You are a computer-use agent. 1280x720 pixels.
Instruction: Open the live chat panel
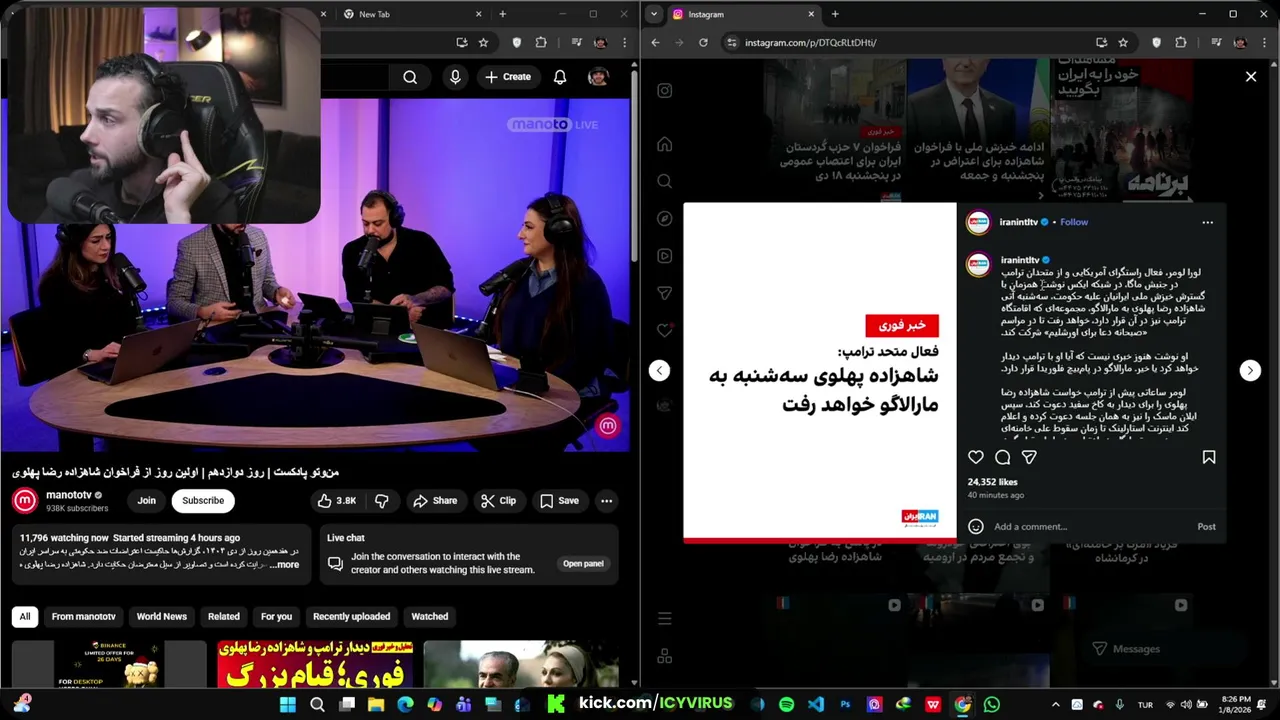pos(583,564)
